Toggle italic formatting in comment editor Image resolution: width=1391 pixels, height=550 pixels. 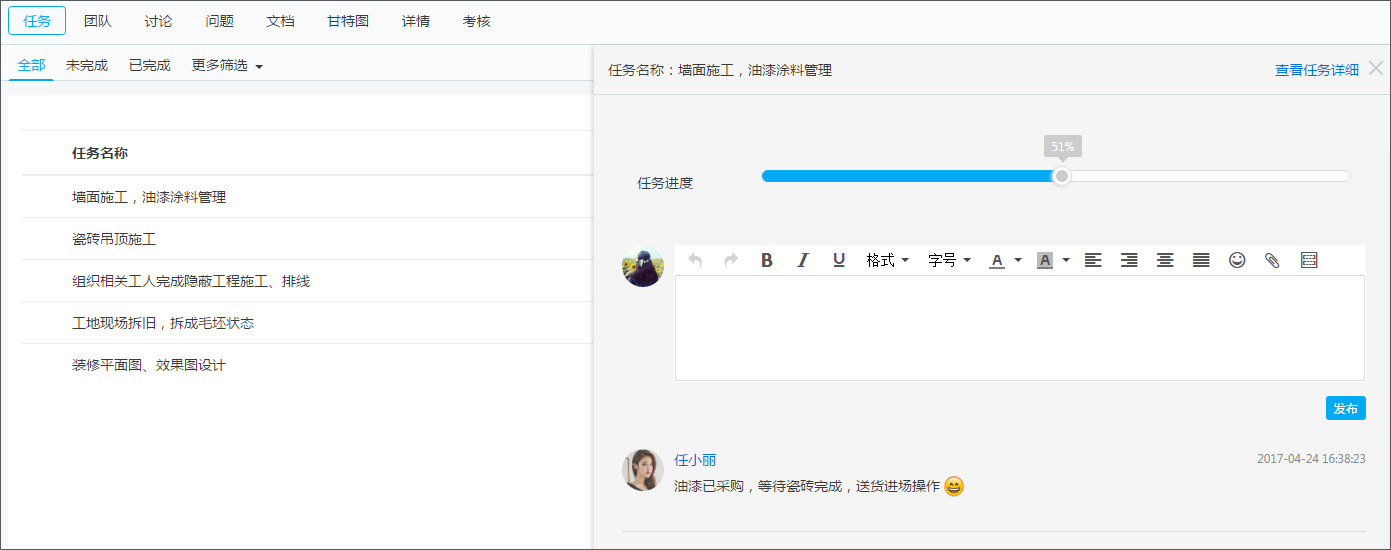[x=802, y=260]
